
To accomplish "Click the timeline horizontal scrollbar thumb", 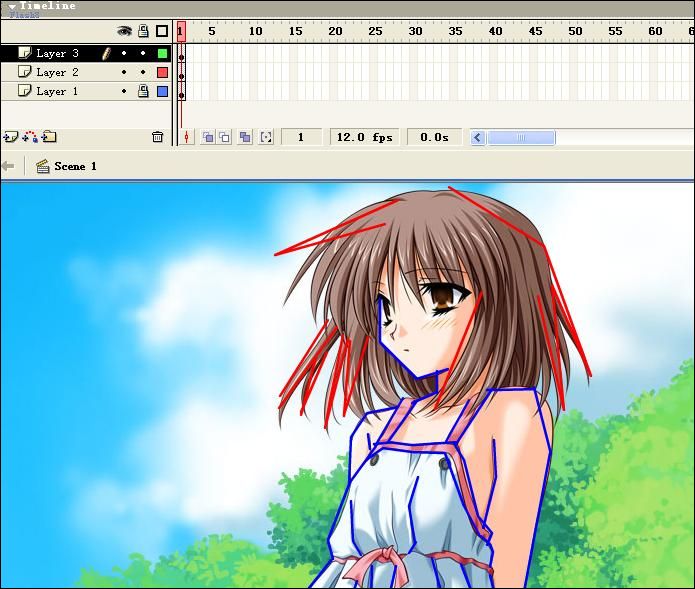I will (521, 137).
